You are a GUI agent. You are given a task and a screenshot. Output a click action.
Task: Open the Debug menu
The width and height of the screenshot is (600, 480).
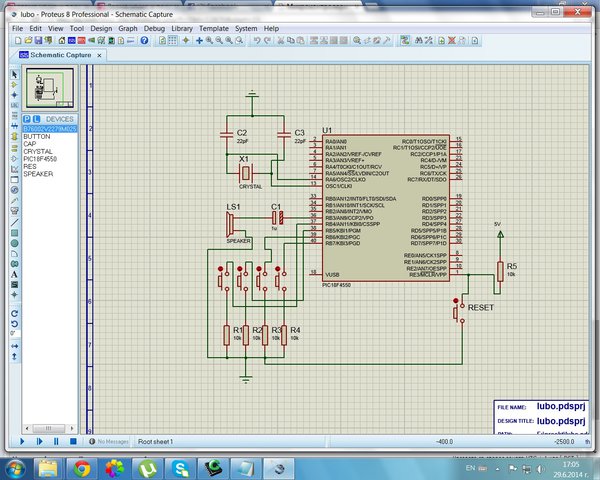pos(154,28)
